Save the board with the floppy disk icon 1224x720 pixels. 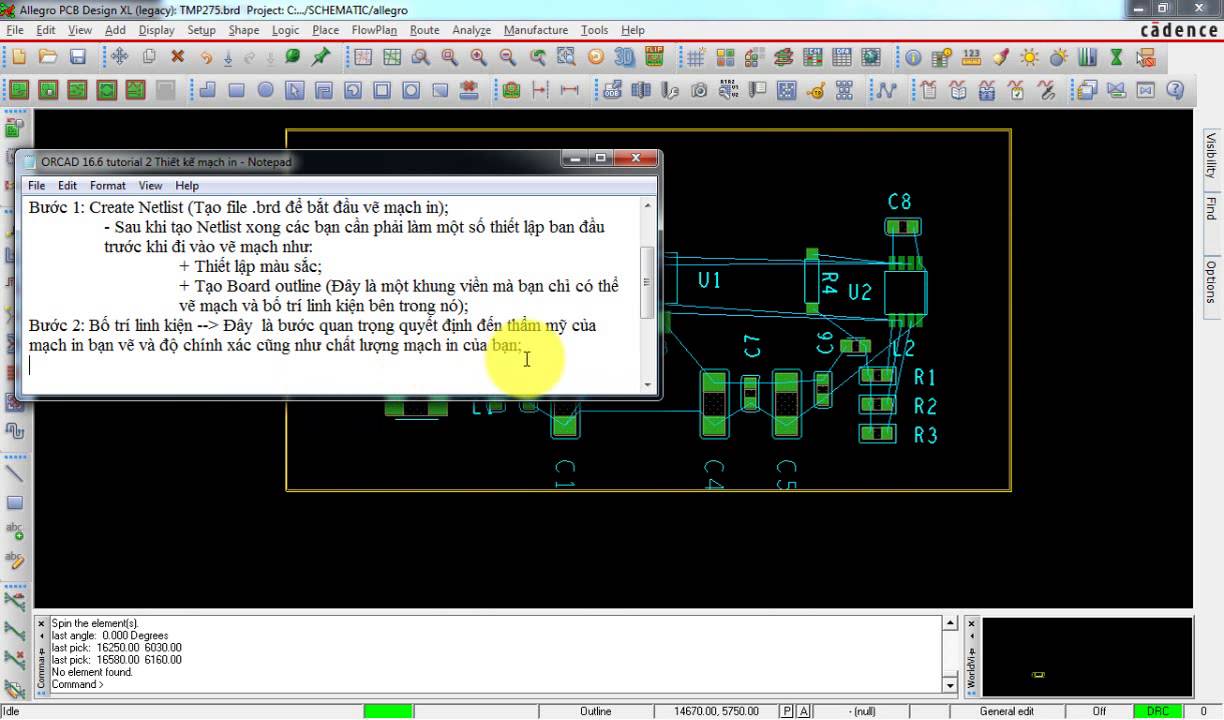(77, 57)
